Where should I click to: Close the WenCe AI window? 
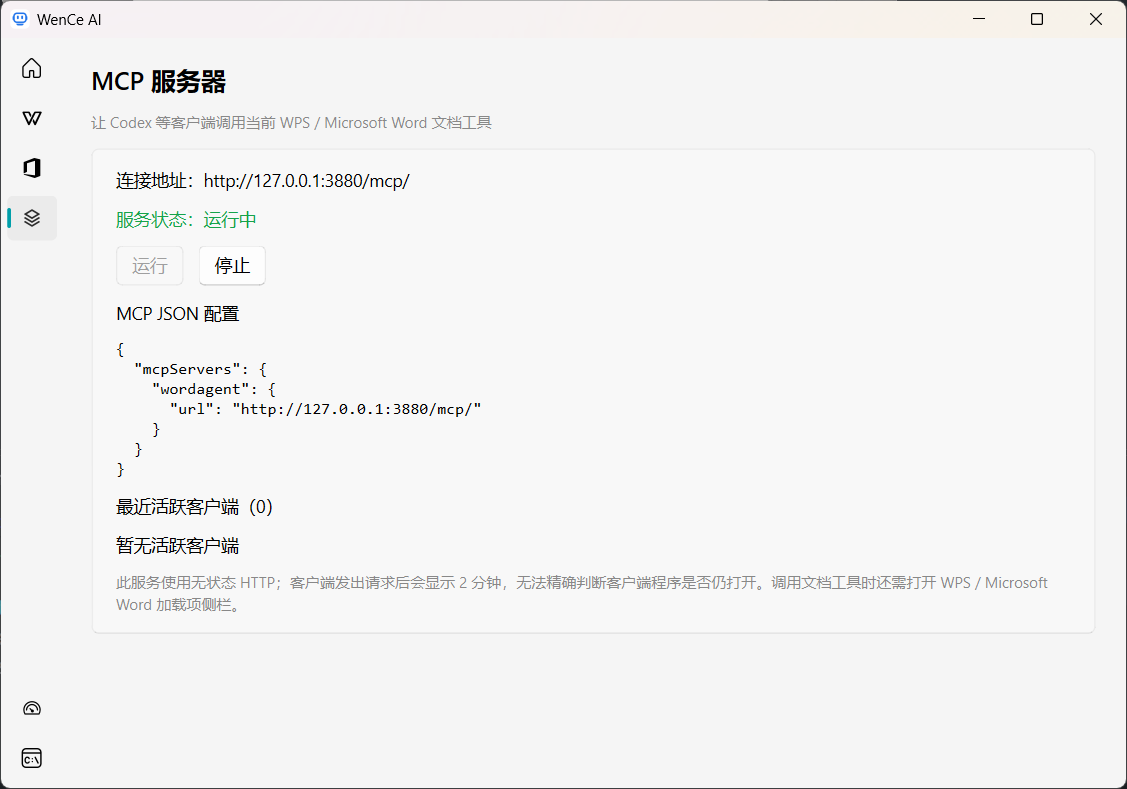coord(1095,19)
